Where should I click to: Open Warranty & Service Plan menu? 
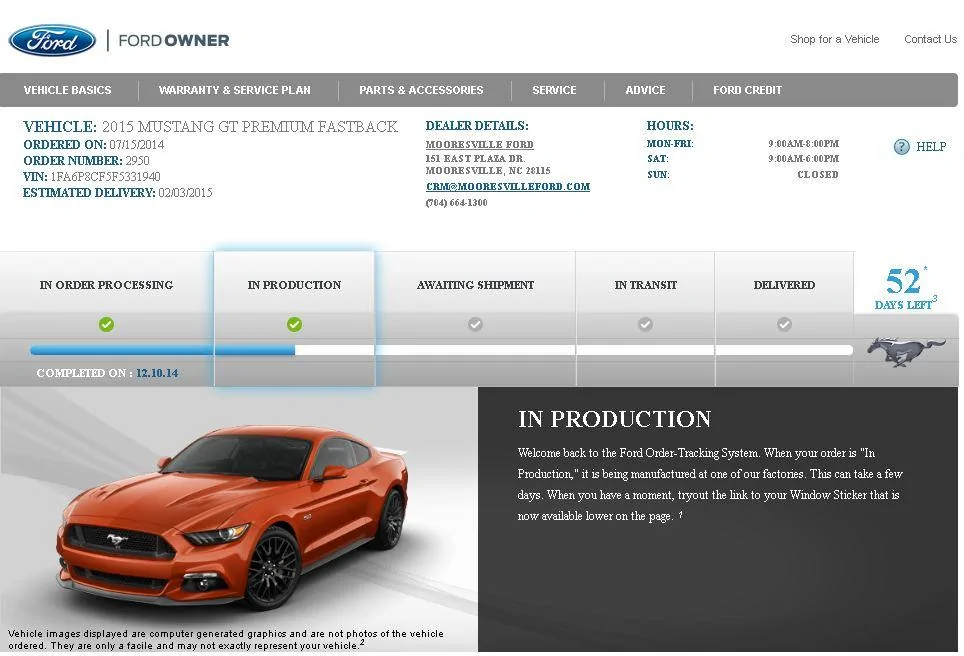pyautogui.click(x=234, y=90)
